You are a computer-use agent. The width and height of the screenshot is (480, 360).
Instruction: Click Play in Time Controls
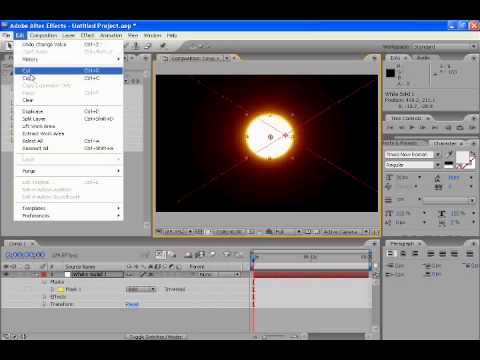[412, 128]
